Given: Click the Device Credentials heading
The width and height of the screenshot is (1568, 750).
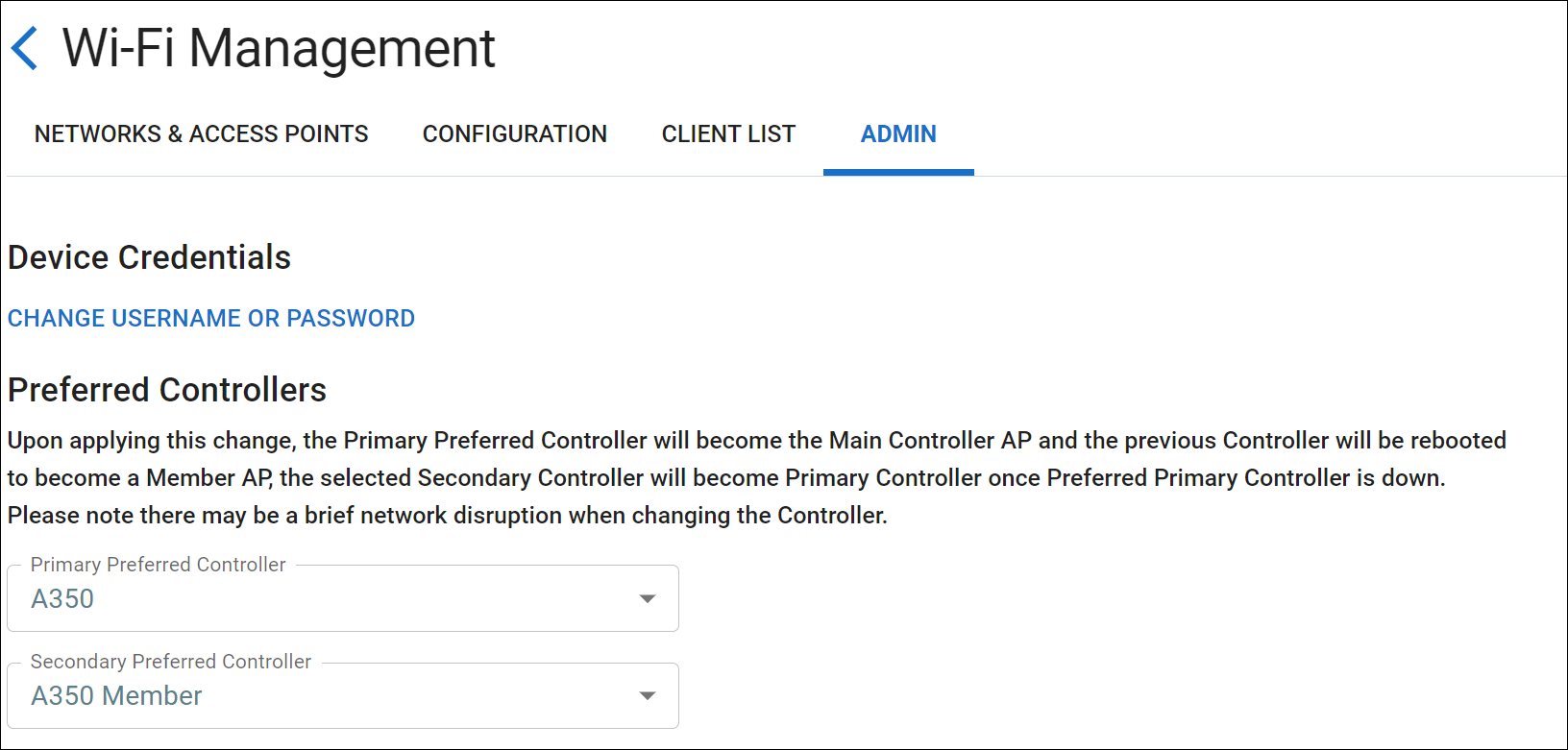Looking at the screenshot, I should tap(149, 257).
